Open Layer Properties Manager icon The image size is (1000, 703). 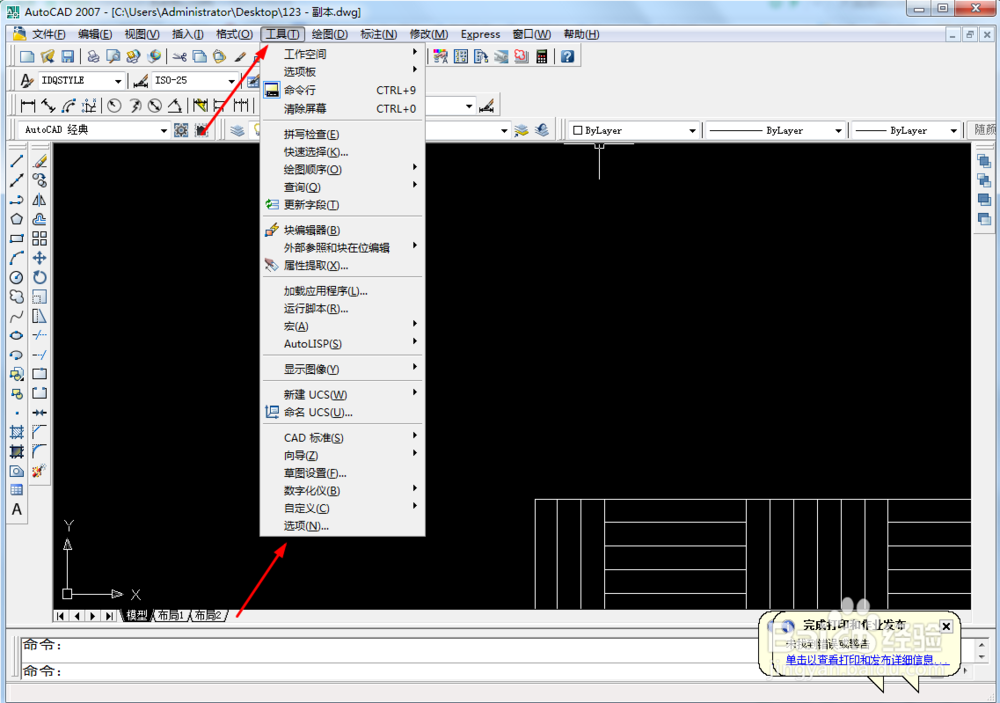point(237,130)
